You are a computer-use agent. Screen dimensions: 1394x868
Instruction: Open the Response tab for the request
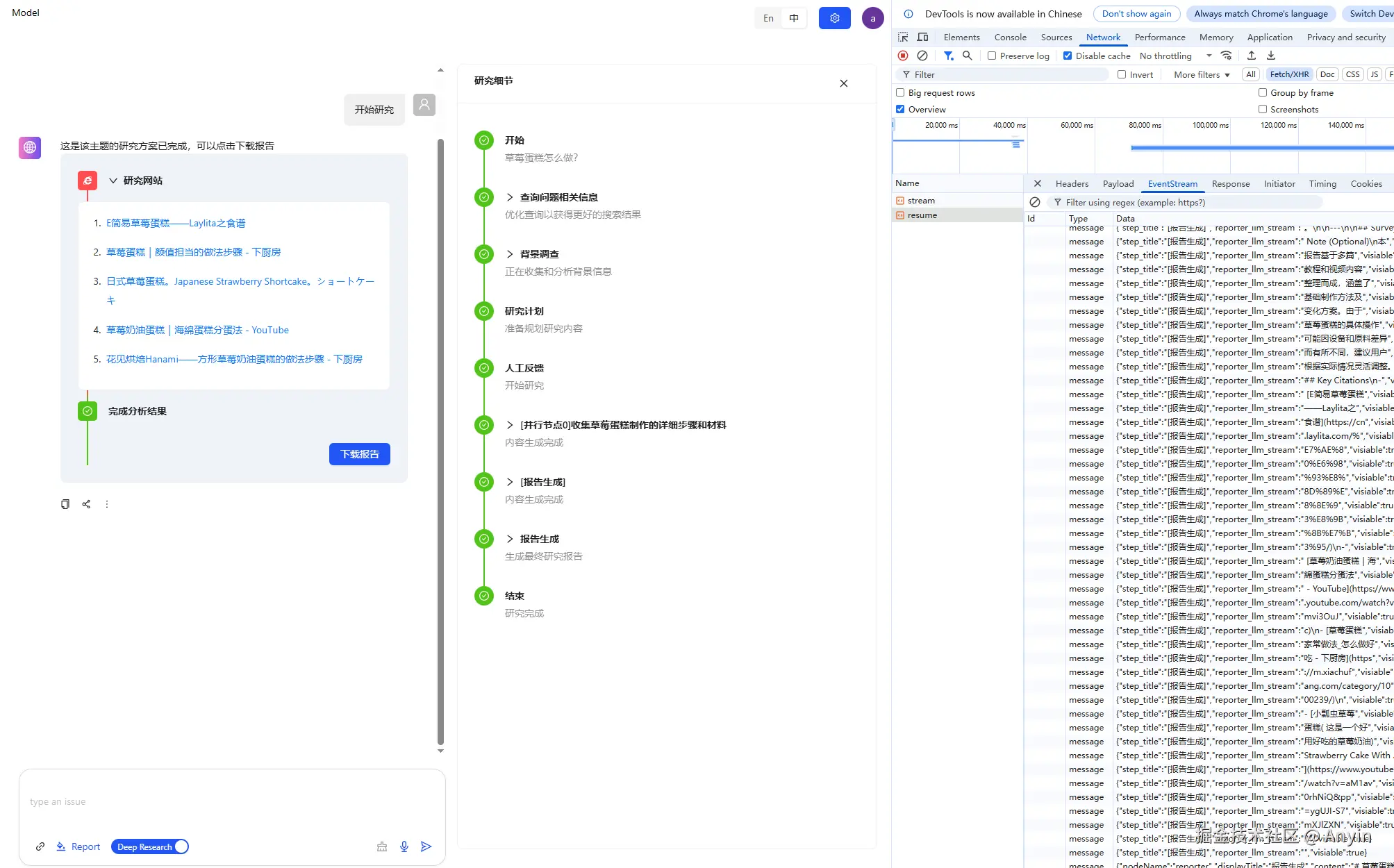click(1230, 184)
